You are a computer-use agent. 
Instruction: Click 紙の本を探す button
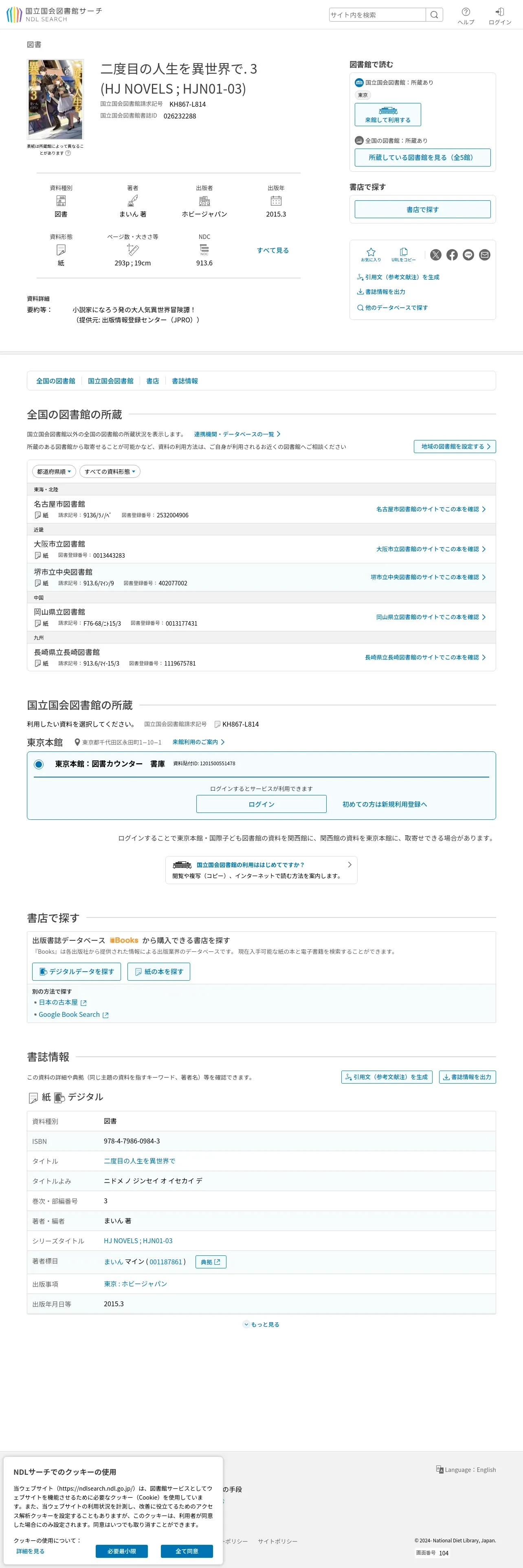159,972
